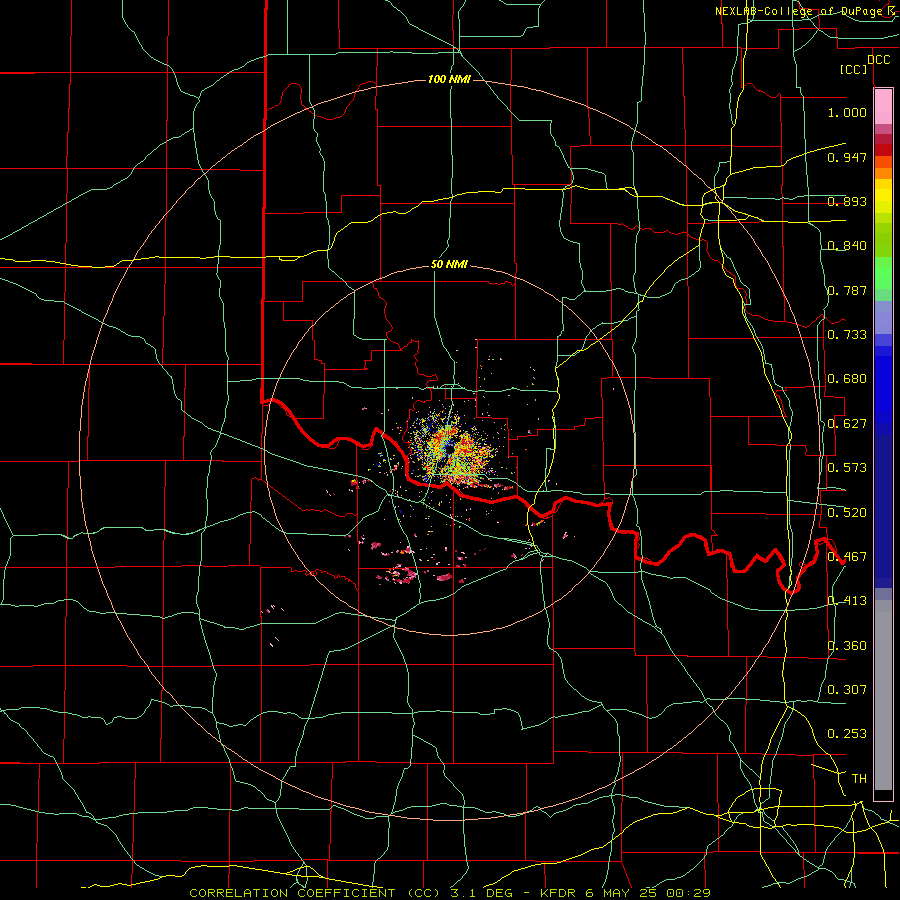Screen dimensions: 900x900
Task: Click the 0.733 scale value
Action: click(847, 335)
